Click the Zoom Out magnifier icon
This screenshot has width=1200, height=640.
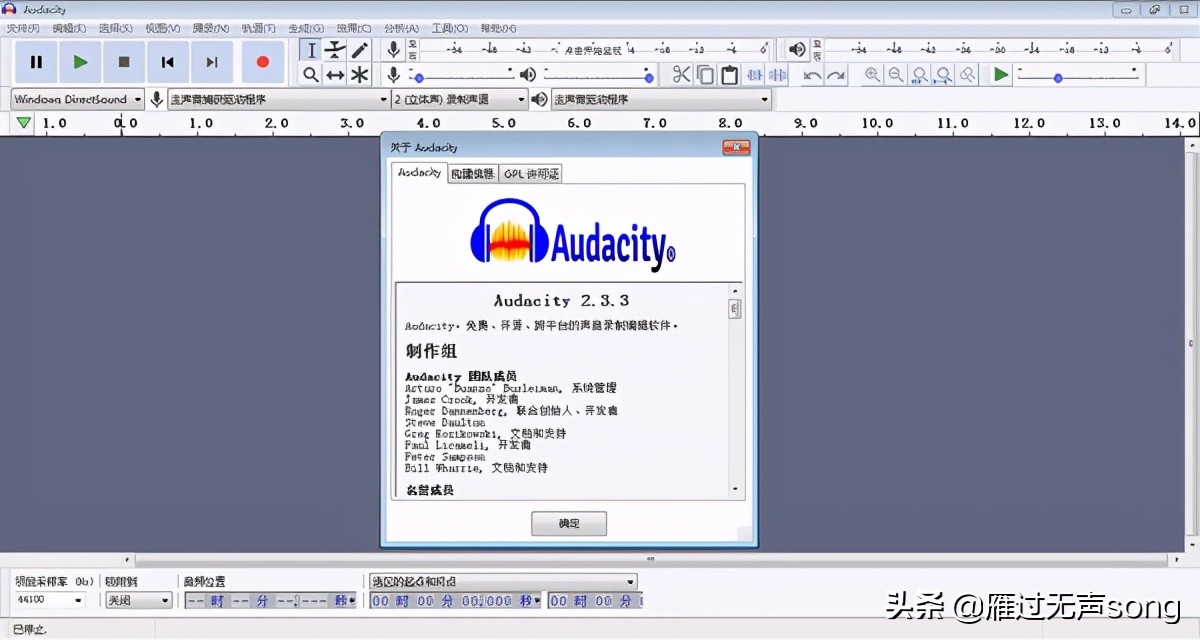click(896, 75)
